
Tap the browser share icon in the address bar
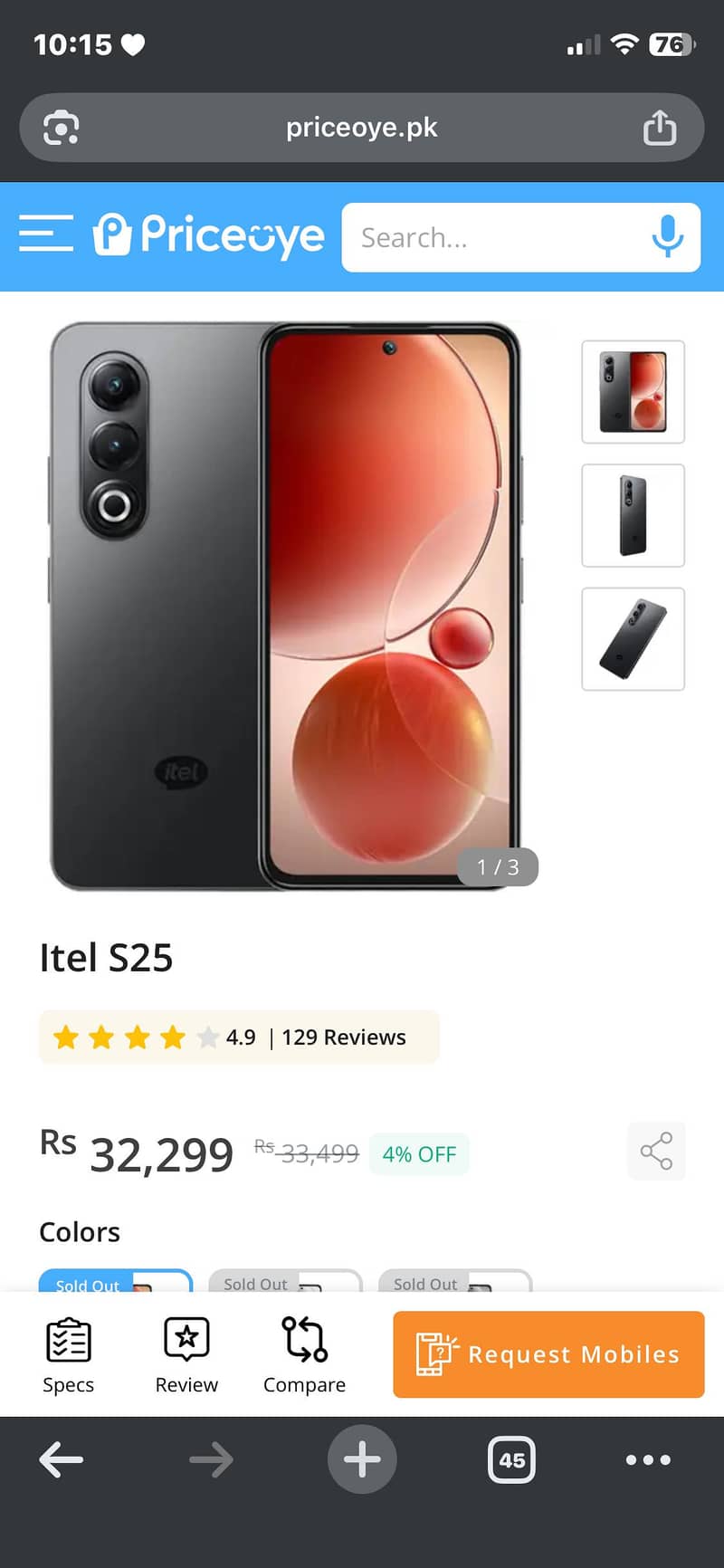point(660,128)
